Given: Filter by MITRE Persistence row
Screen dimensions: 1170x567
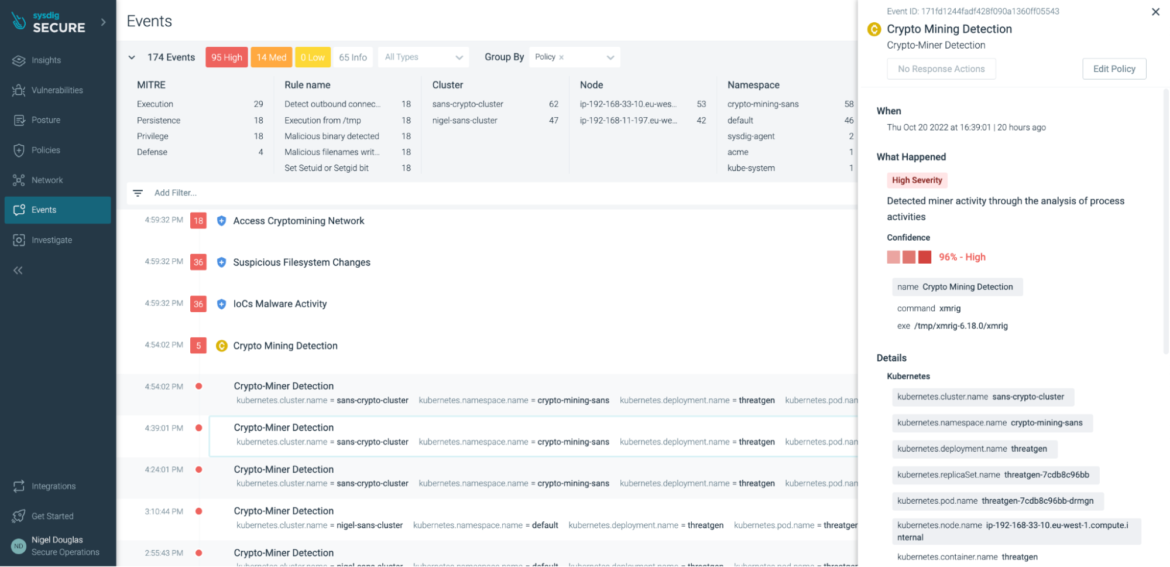Looking at the screenshot, I should [200, 120].
